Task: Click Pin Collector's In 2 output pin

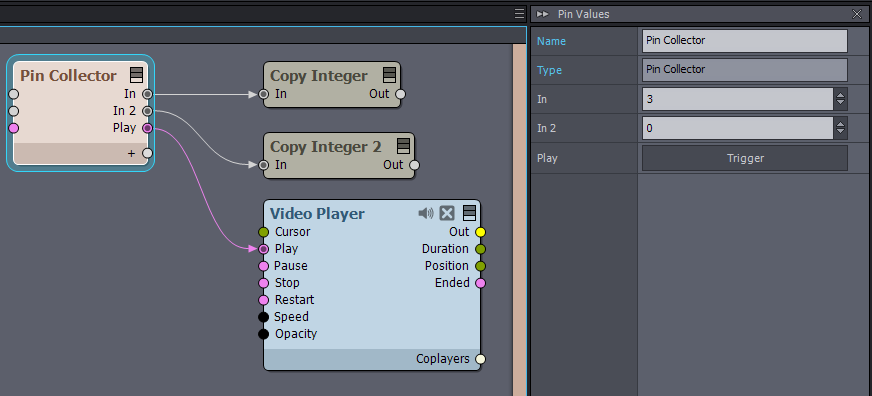Action: tap(147, 111)
